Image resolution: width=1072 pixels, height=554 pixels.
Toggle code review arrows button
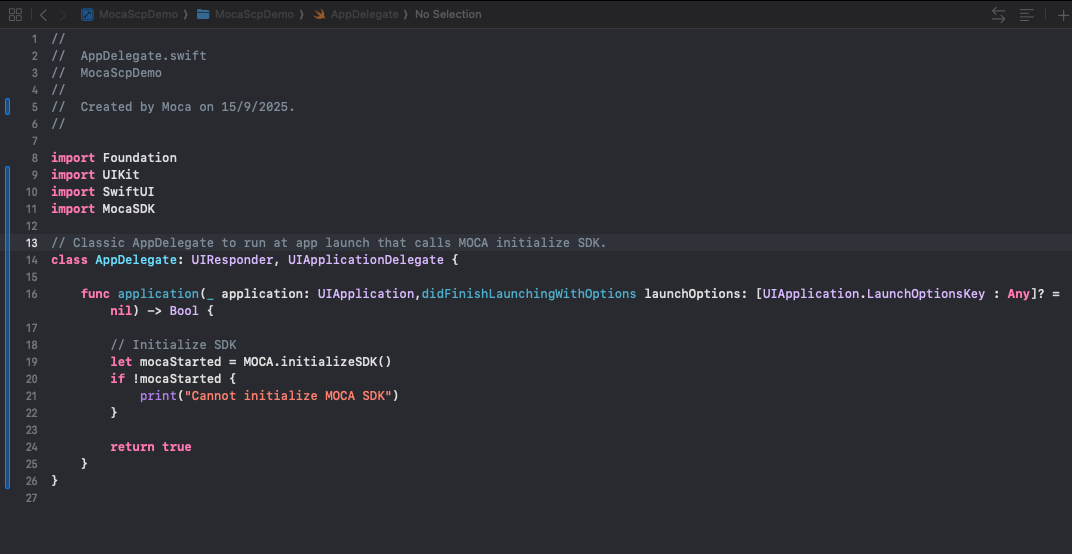tap(999, 14)
